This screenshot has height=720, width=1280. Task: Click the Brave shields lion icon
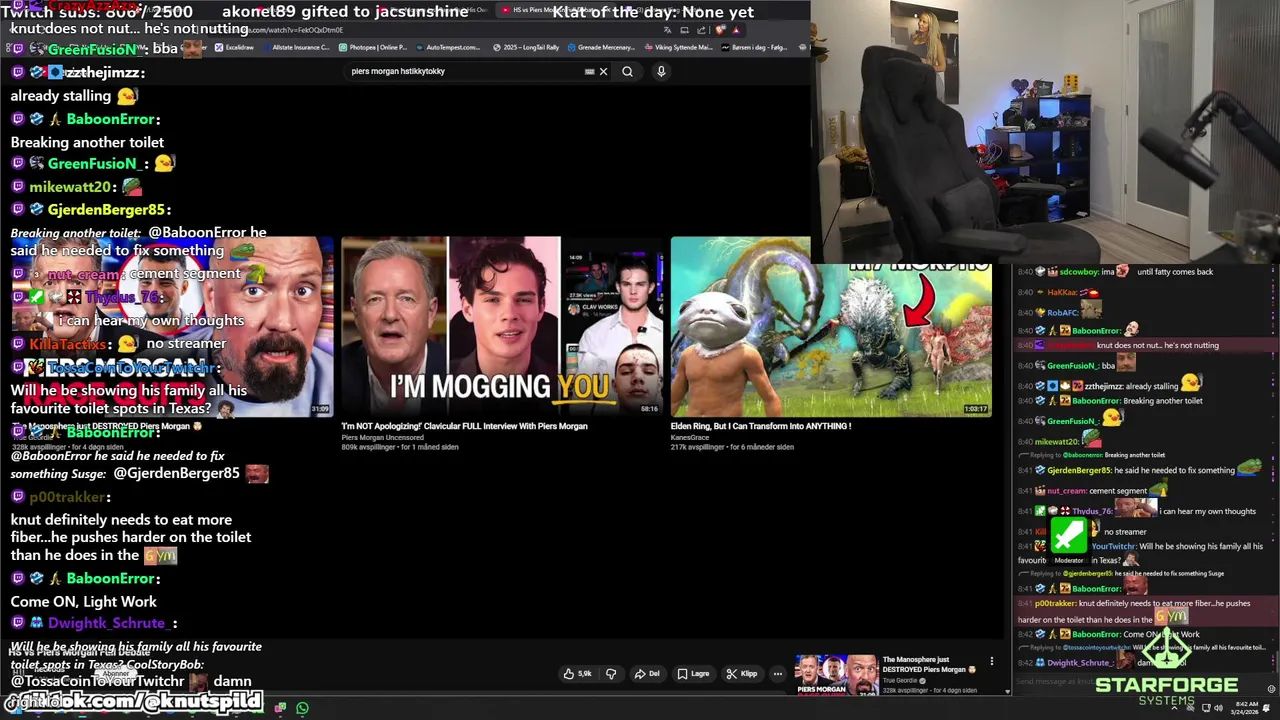pyautogui.click(x=720, y=30)
